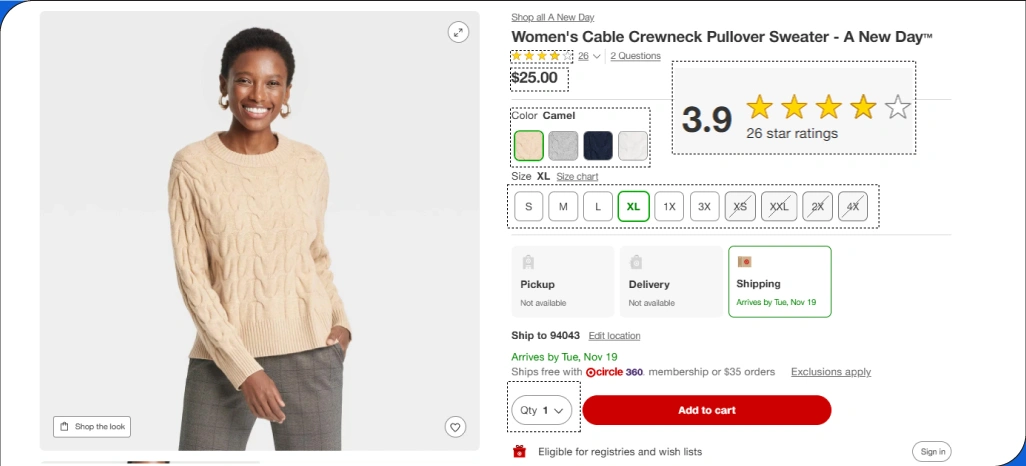
Task: Click the heart favorite icon
Action: pyautogui.click(x=455, y=427)
